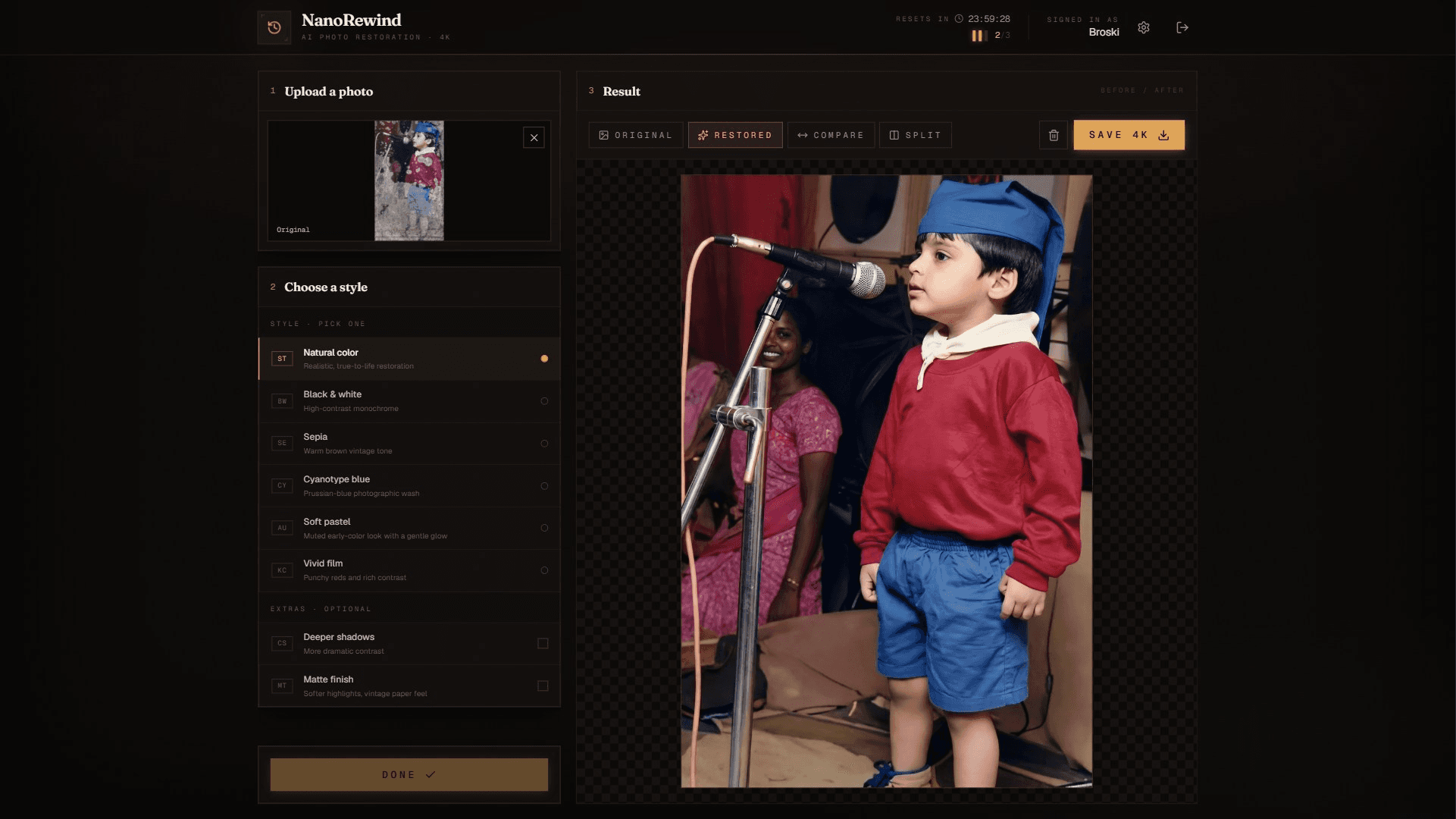The image size is (1456, 819).
Task: Remove uploaded photo with the X button
Action: tap(534, 137)
